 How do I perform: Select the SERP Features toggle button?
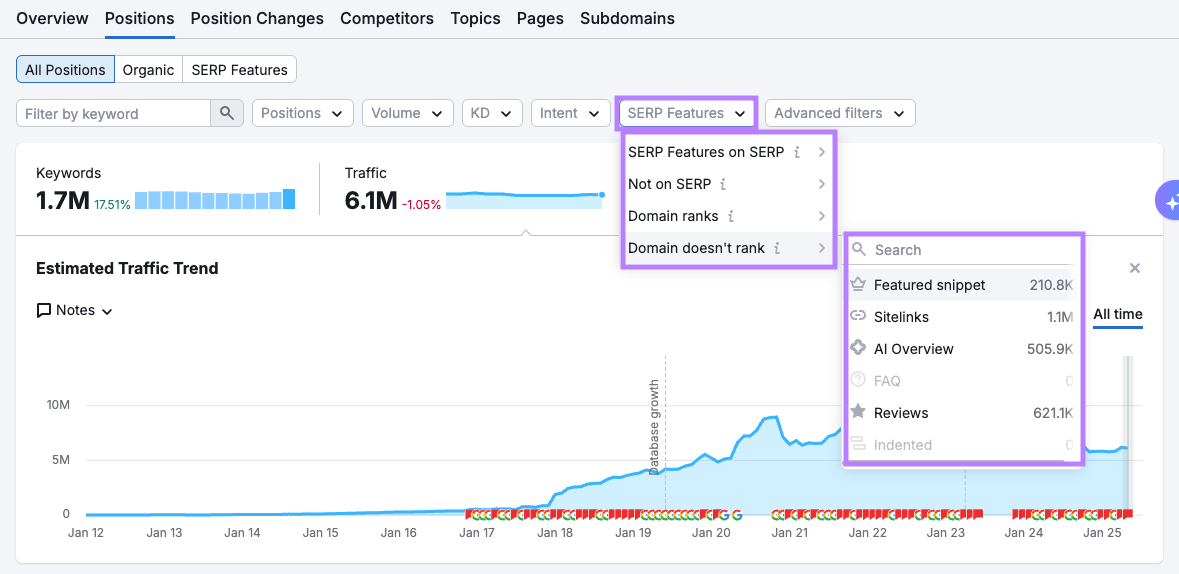pyautogui.click(x=240, y=70)
